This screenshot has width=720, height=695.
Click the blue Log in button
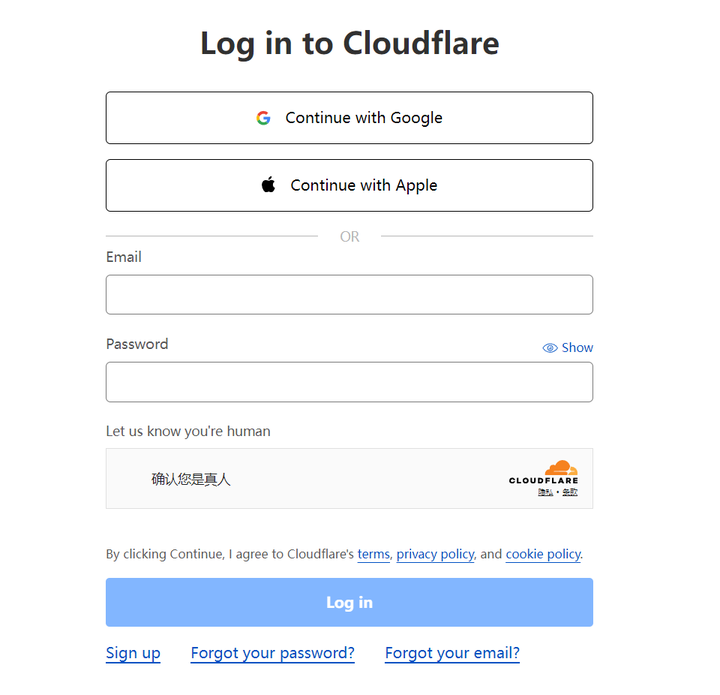tap(349, 602)
